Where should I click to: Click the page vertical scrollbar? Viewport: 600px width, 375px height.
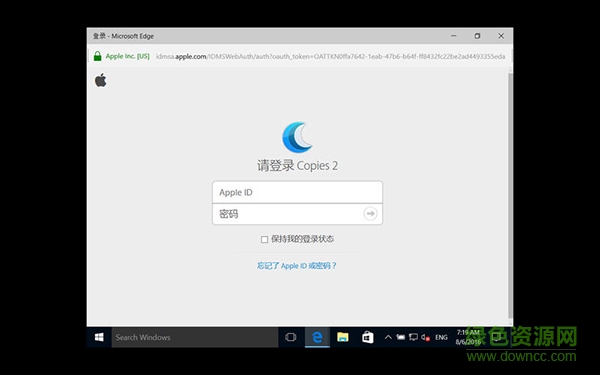510,195
